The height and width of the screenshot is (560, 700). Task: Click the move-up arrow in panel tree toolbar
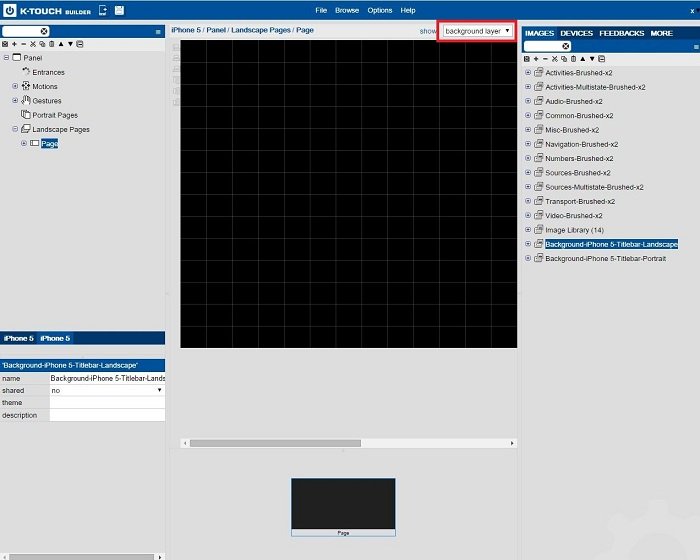tap(61, 44)
